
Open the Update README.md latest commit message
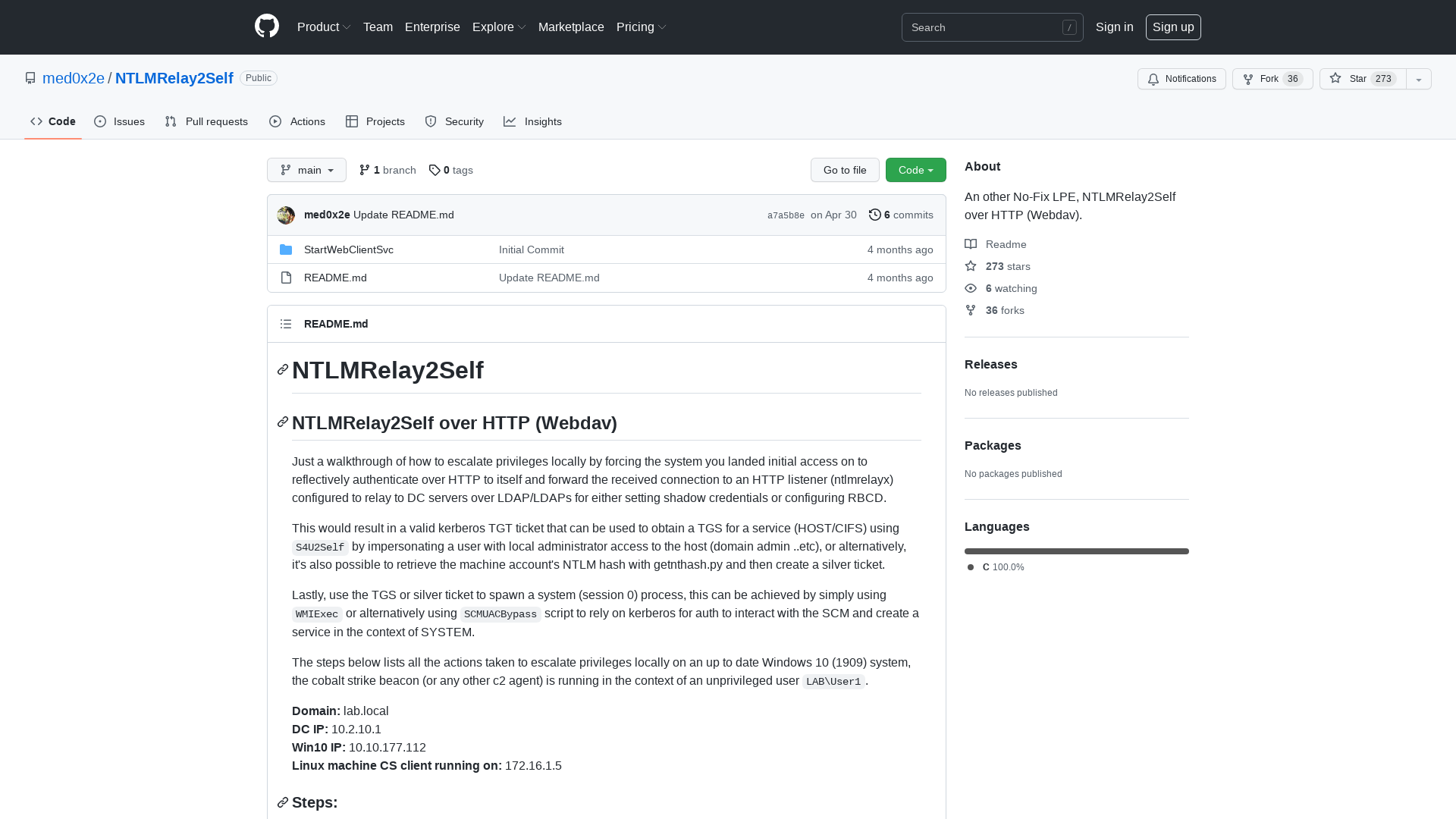pos(403,215)
